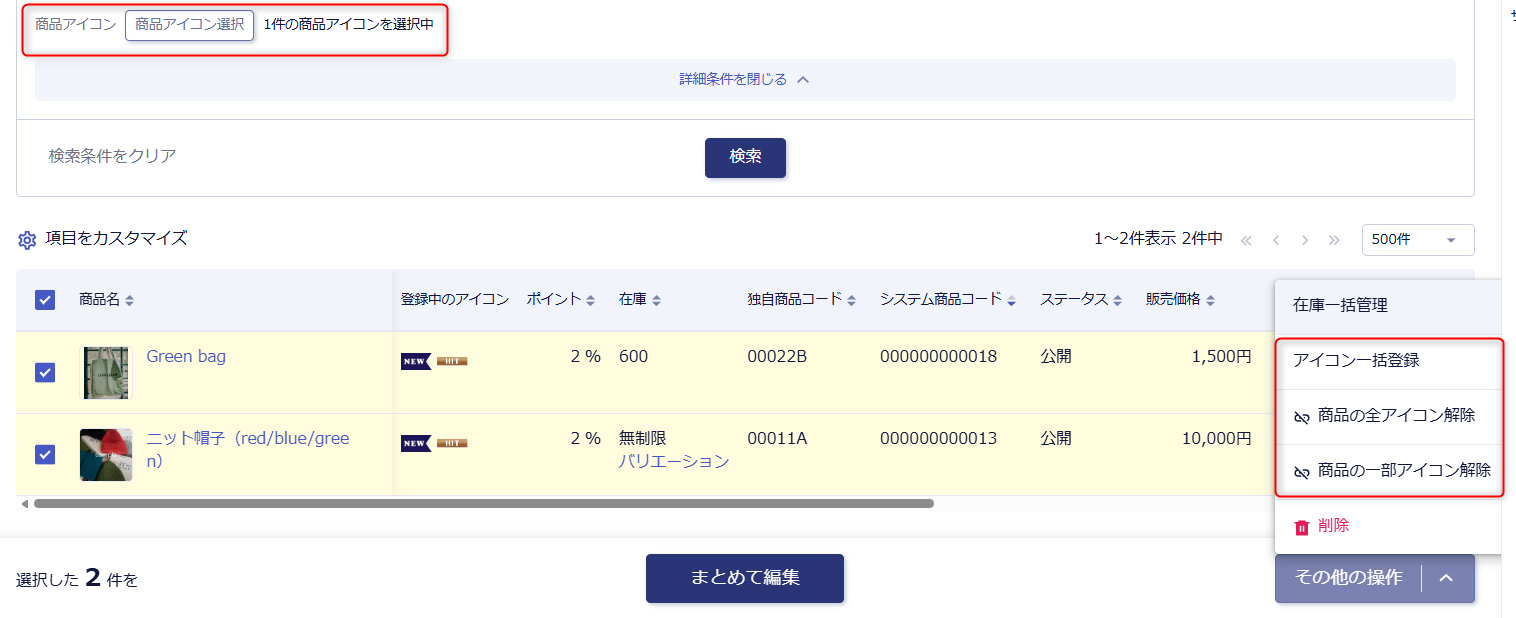The height and width of the screenshot is (618, 1516).
Task: Select 商品の全アイコン解除 menu entry
Action: [1389, 416]
